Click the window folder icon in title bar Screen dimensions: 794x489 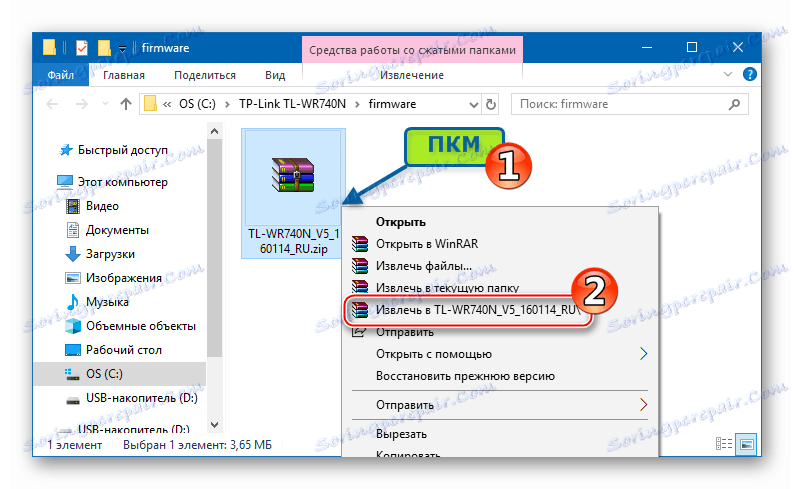[x=49, y=48]
